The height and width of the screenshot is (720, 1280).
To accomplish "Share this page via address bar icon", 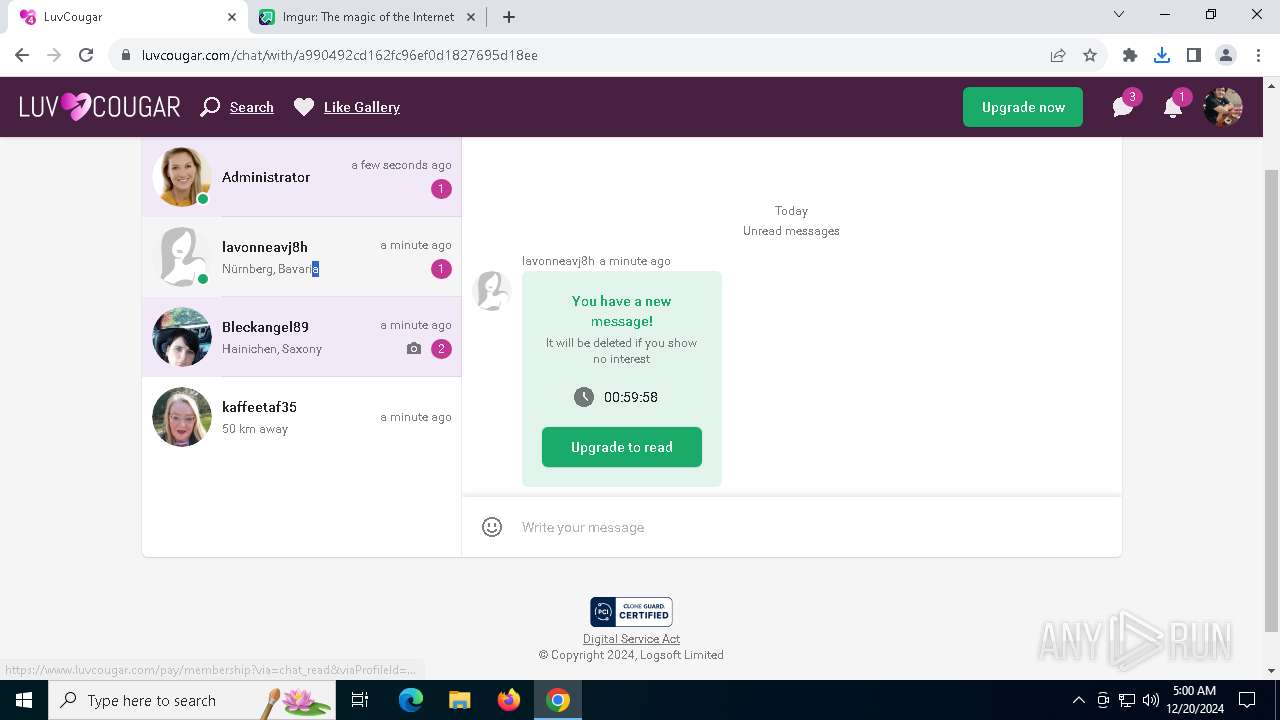I will 1058,55.
